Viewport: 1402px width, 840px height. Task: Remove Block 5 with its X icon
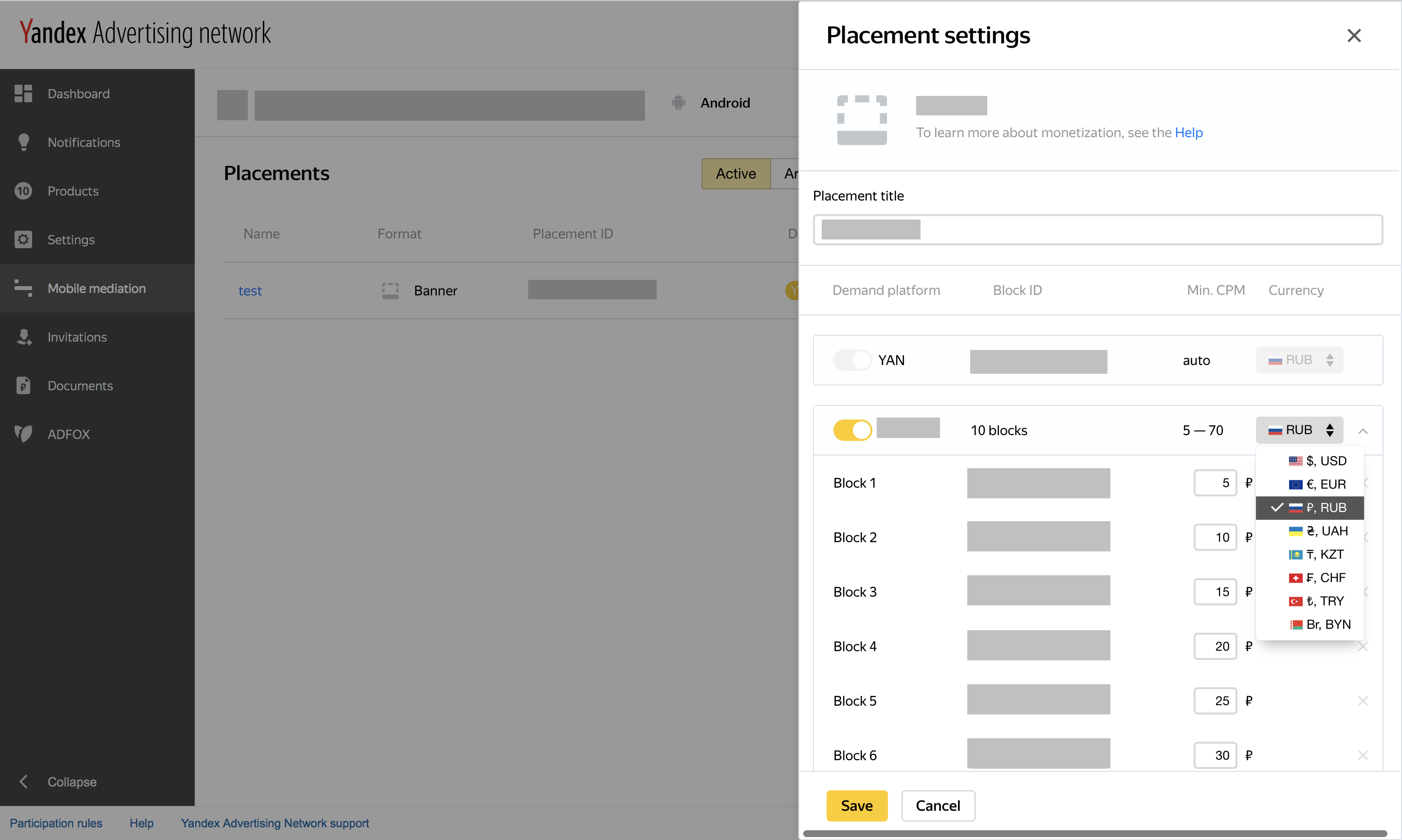[1363, 701]
